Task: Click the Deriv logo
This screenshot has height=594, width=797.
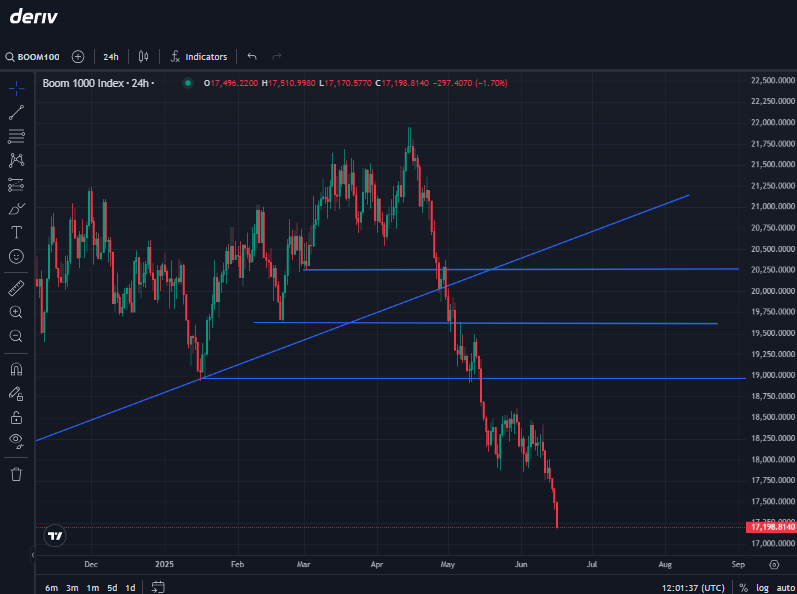Action: 34,17
